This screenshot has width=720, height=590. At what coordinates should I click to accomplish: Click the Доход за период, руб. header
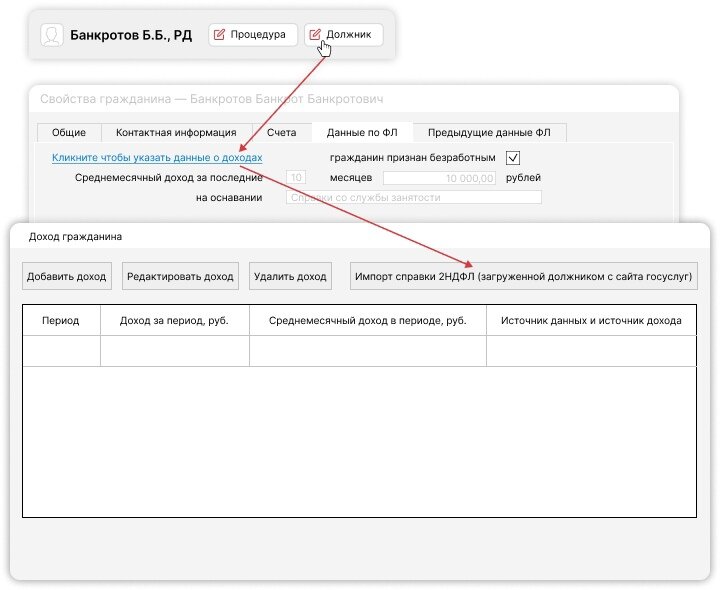coord(174,320)
